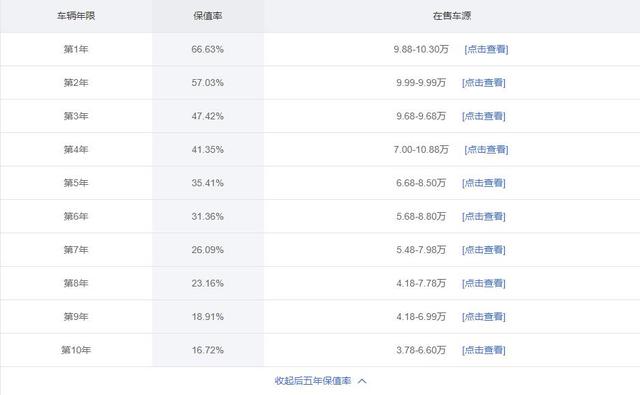Select the 9.88-10.30万 price range
The image size is (640, 395).
coord(421,49)
